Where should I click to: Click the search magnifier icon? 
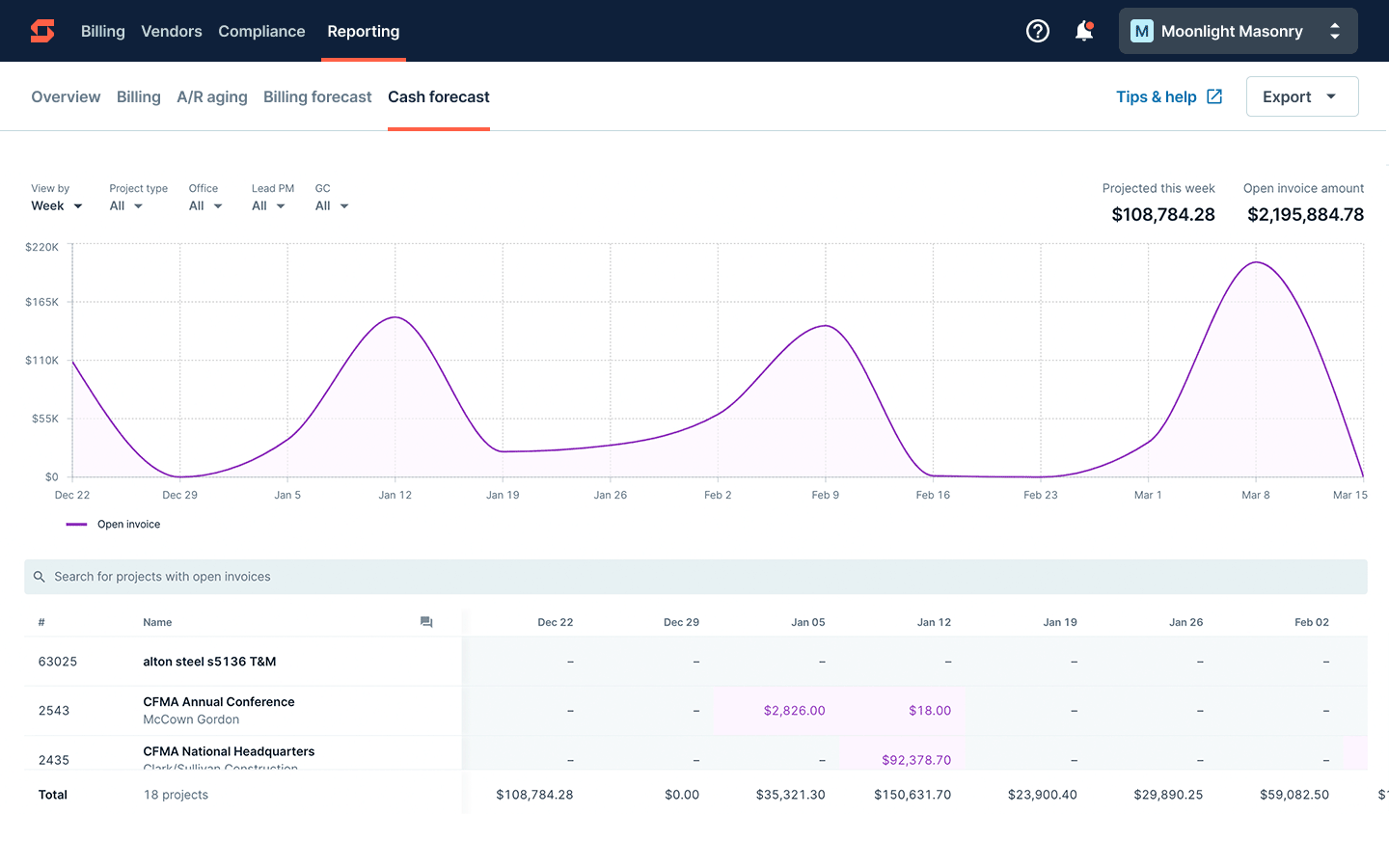point(39,576)
